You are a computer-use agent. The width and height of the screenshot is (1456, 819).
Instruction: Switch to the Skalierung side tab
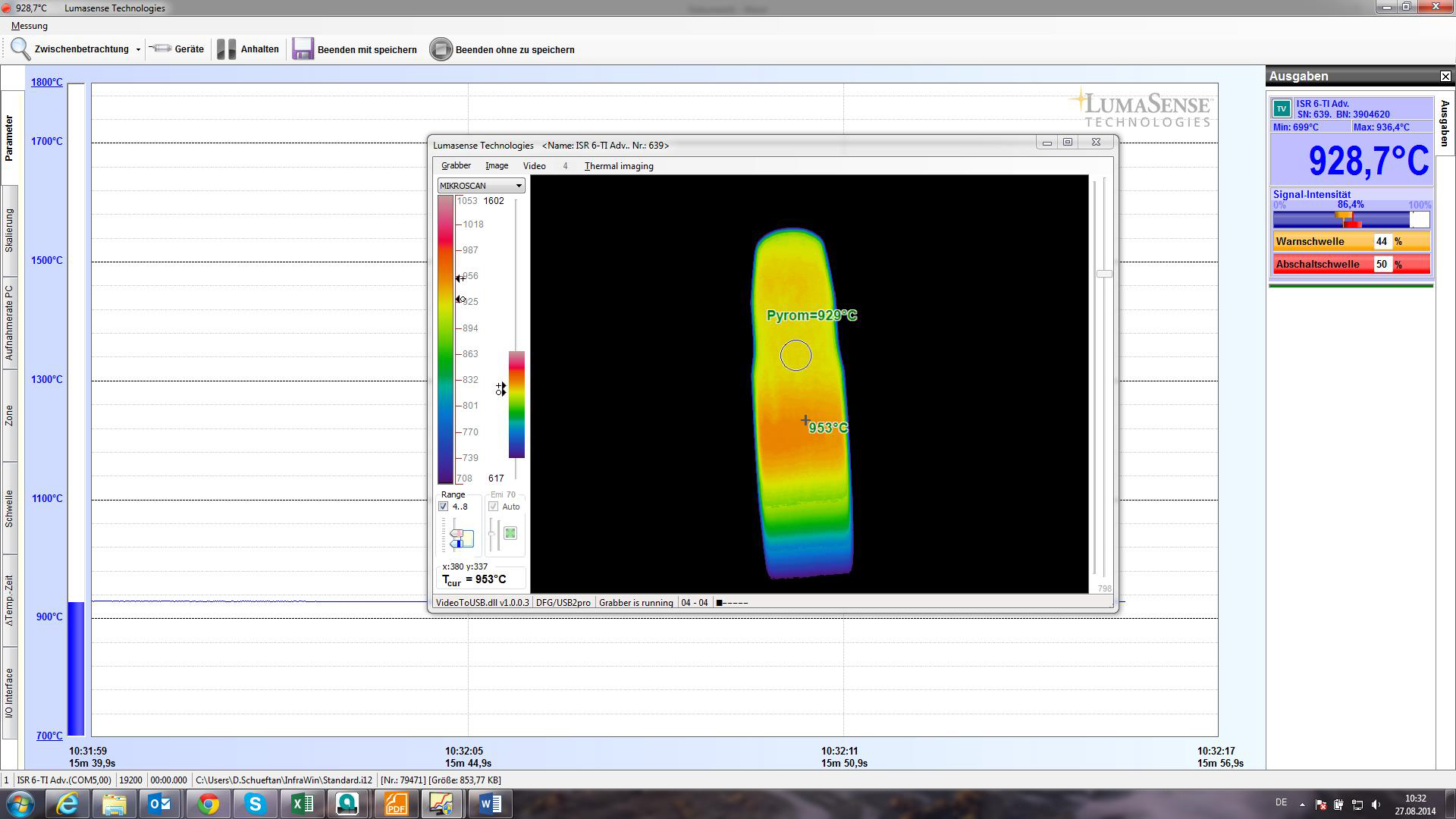click(x=9, y=230)
